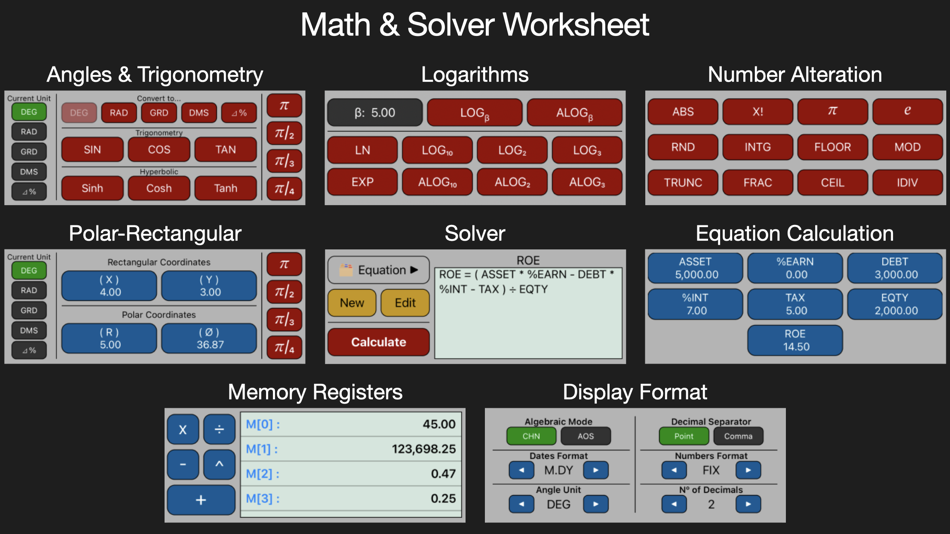Image resolution: width=950 pixels, height=534 pixels.
Task: Step Angle Unit backward in Display Format
Action: (521, 504)
